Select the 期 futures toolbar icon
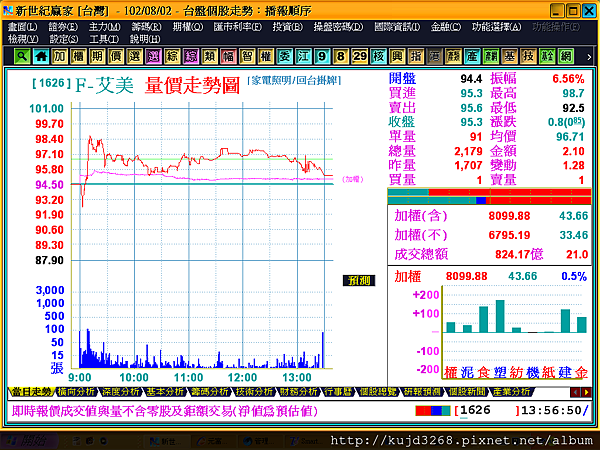600x450 pixels. [97, 57]
